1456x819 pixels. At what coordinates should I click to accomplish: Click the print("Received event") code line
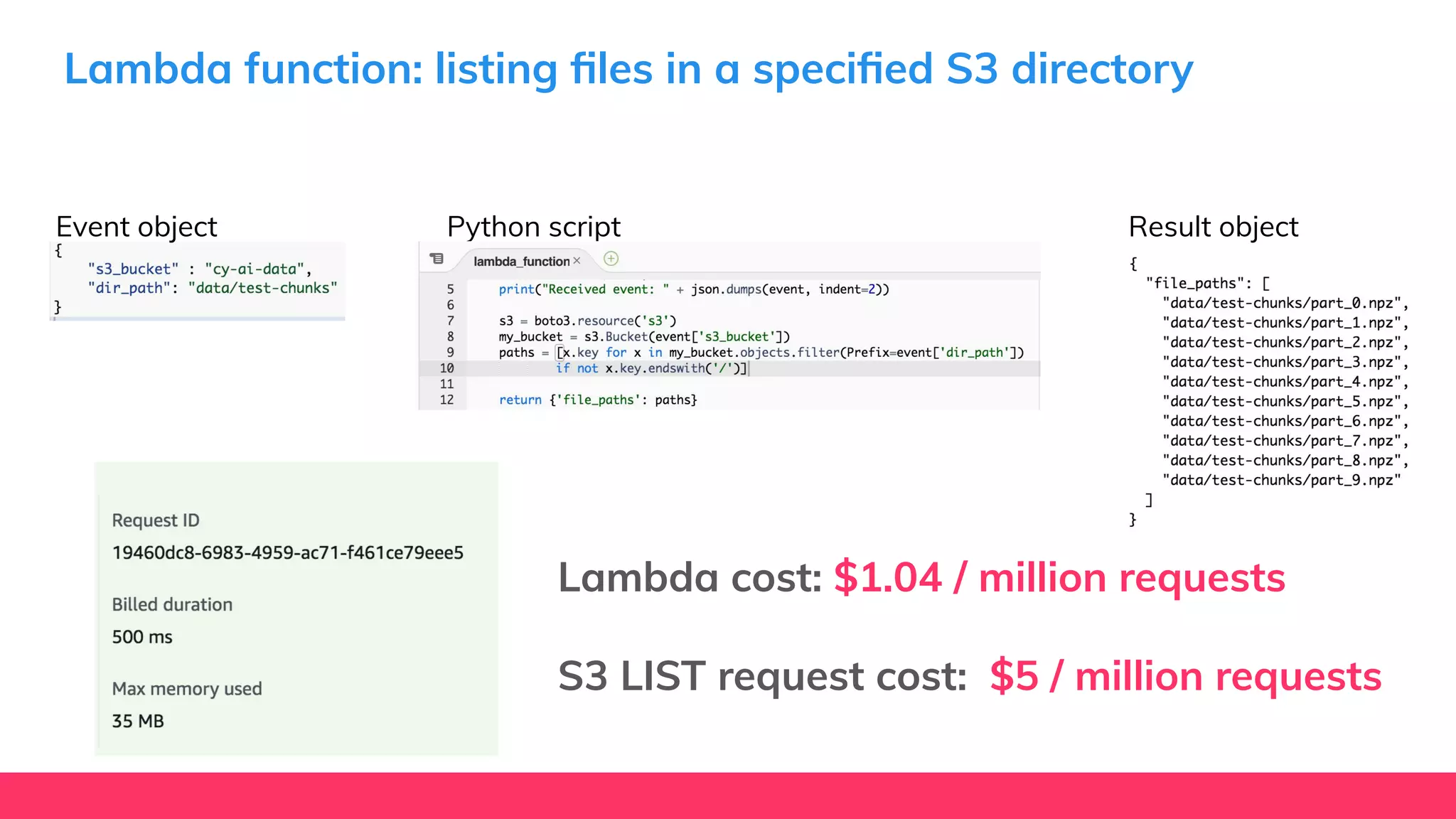[x=694, y=289]
